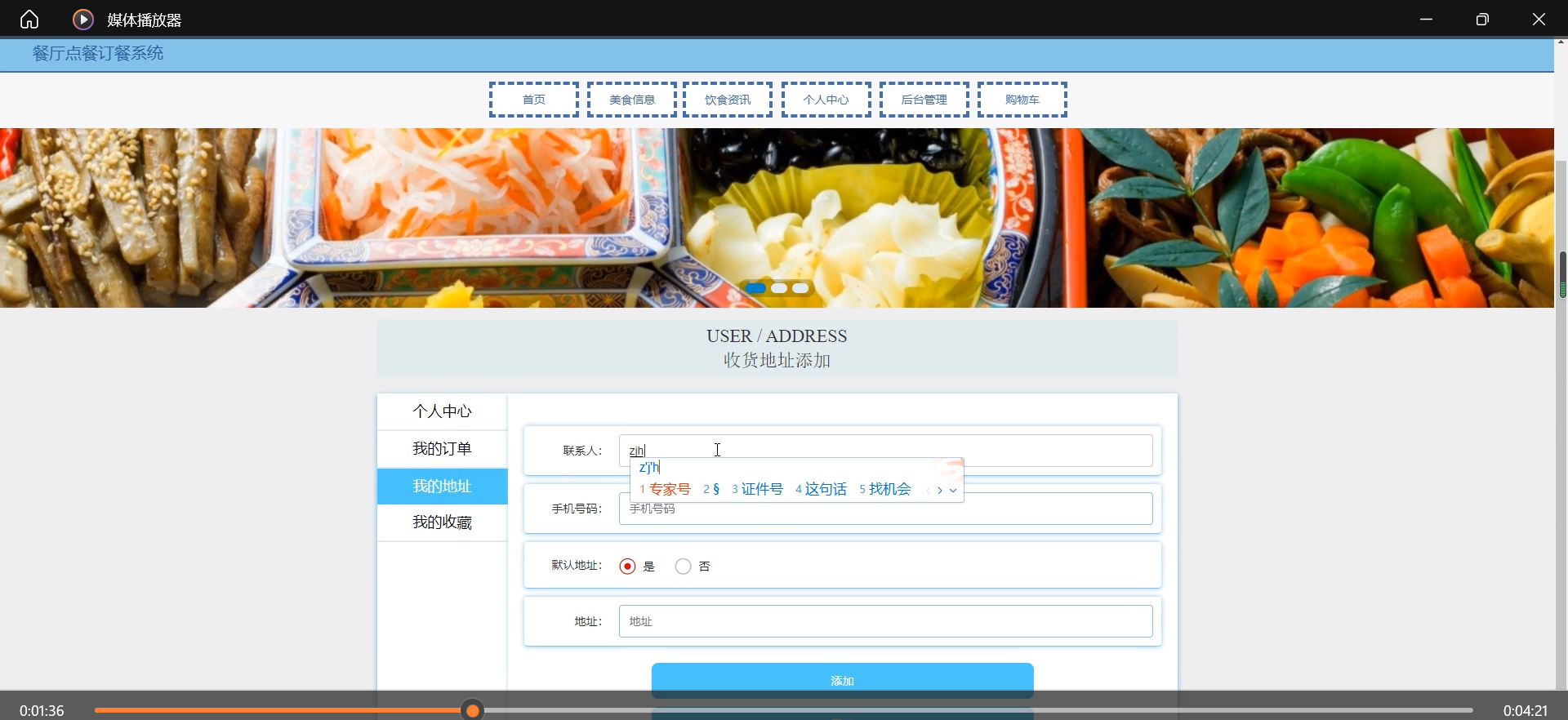Open the 购物车 navigation item
Image resolution: width=1568 pixels, height=720 pixels.
pyautogui.click(x=1022, y=100)
